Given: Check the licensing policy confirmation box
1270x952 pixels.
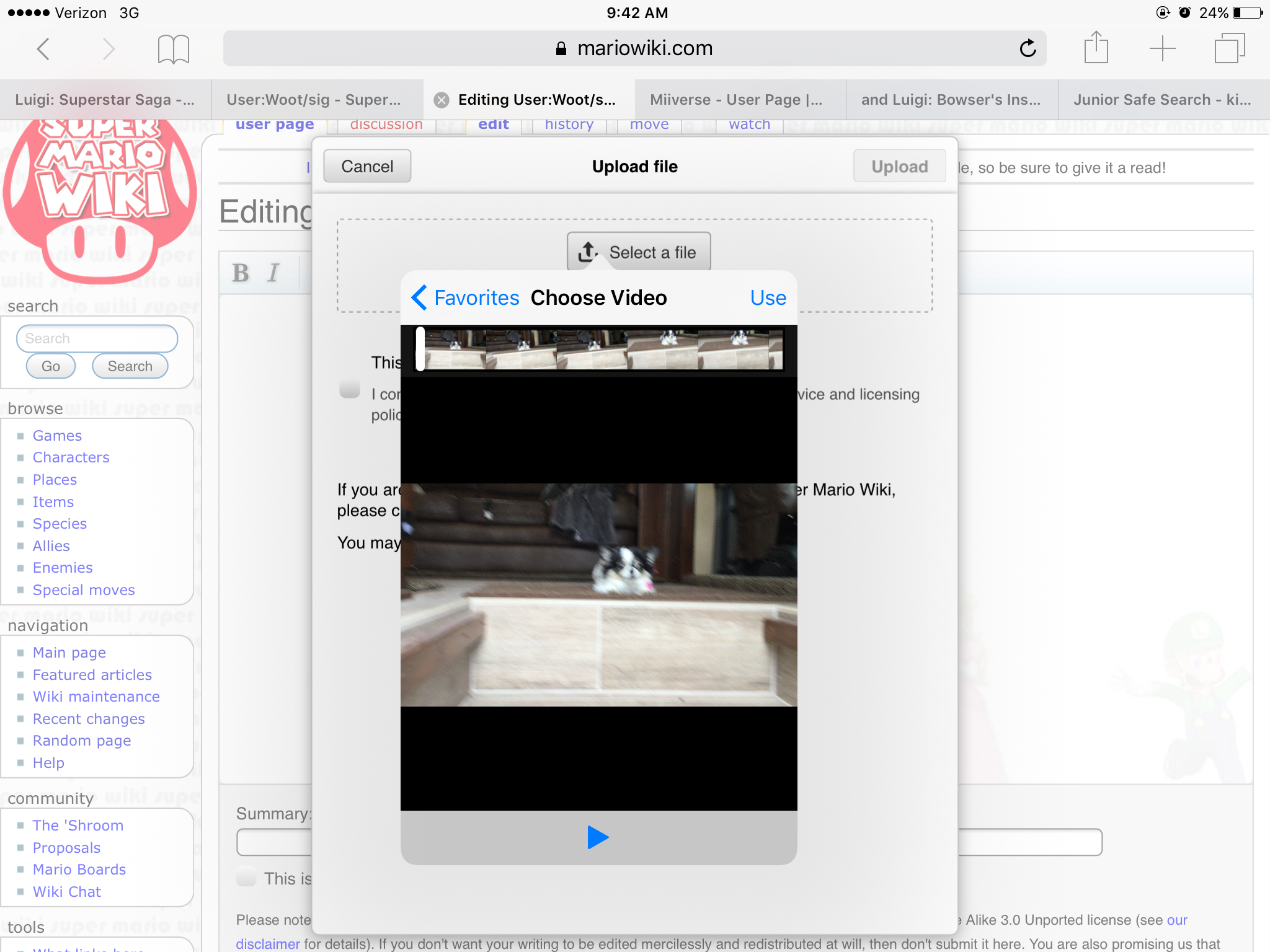Looking at the screenshot, I should [350, 389].
